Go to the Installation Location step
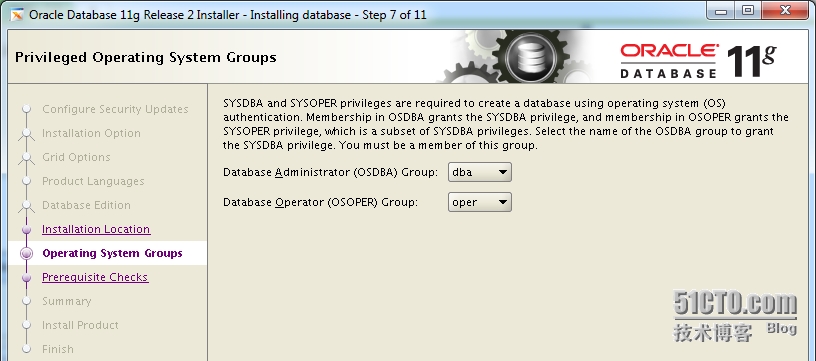The height and width of the screenshot is (361, 816). (96, 229)
